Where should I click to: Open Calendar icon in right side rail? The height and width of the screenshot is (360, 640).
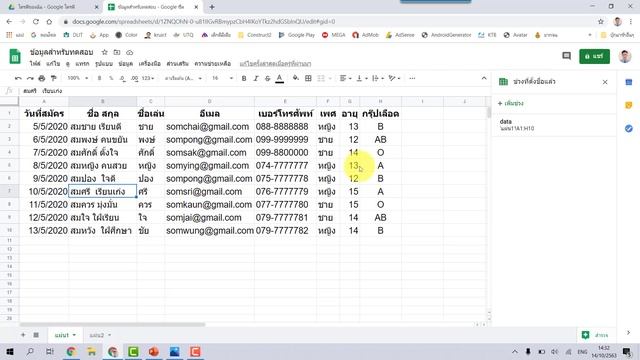(629, 82)
